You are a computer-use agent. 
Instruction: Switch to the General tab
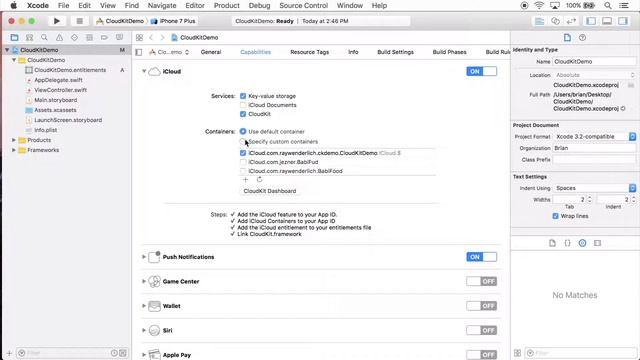211,52
